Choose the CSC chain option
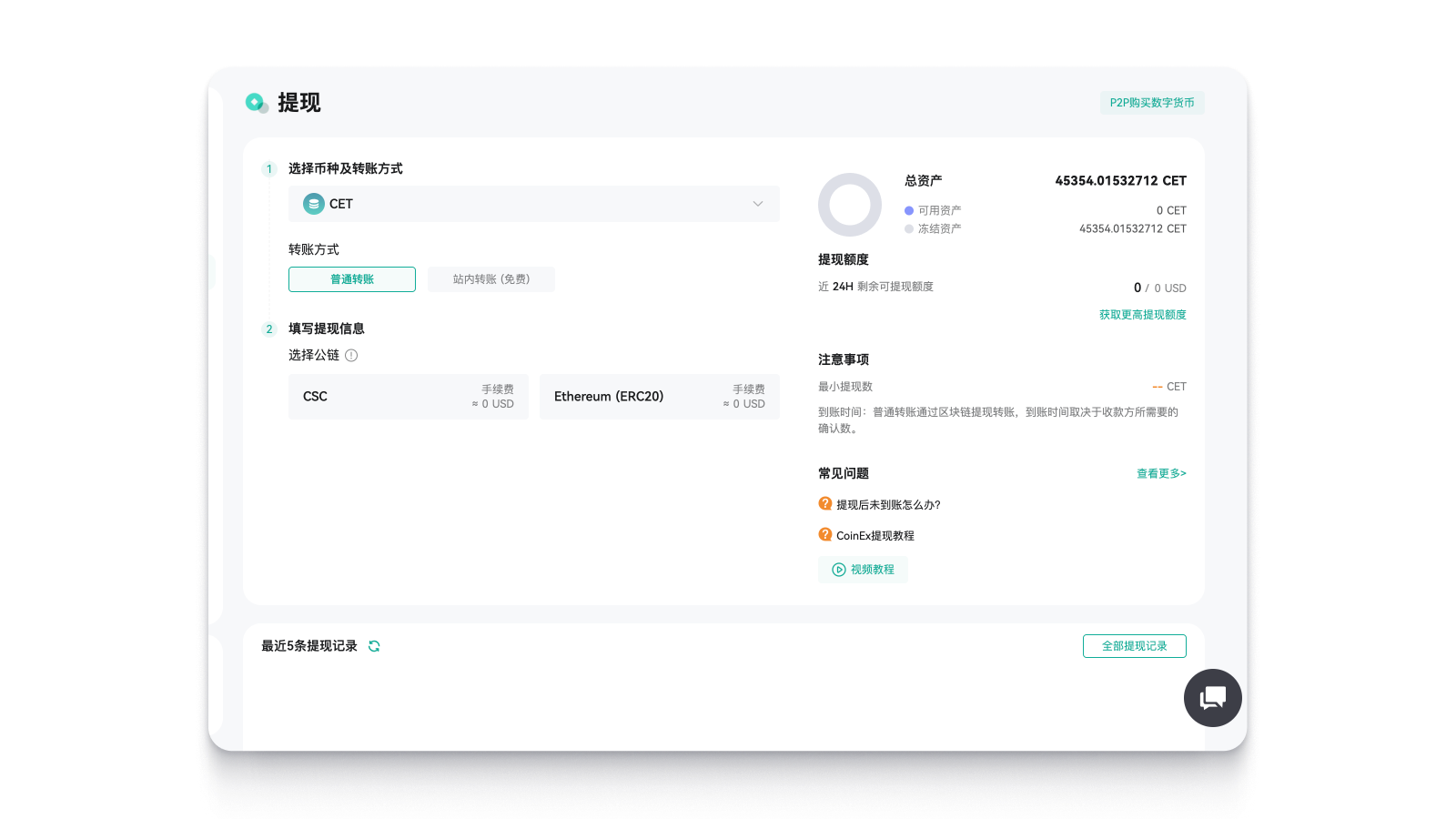Image resolution: width=1456 pixels, height=819 pixels. click(409, 397)
